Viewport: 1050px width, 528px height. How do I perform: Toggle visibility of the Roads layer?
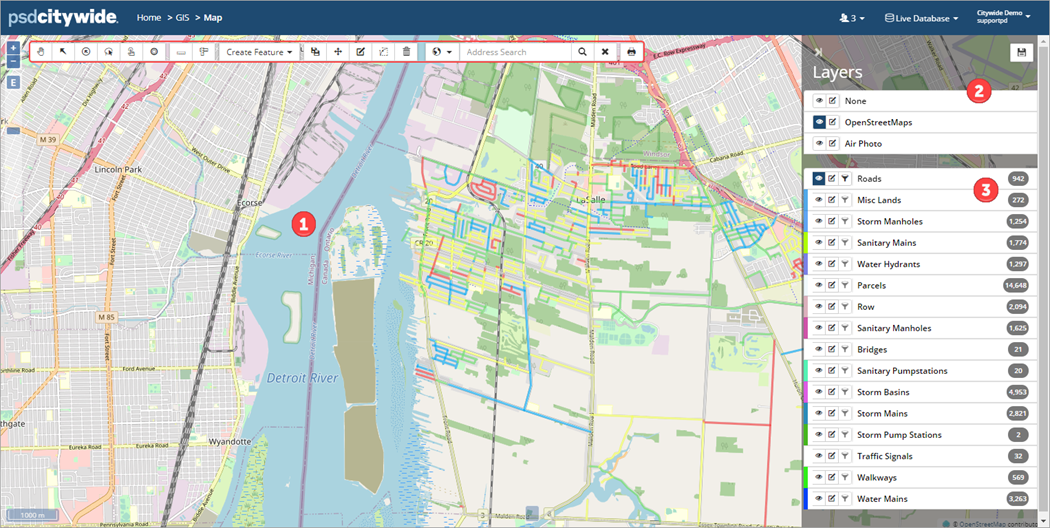[819, 179]
